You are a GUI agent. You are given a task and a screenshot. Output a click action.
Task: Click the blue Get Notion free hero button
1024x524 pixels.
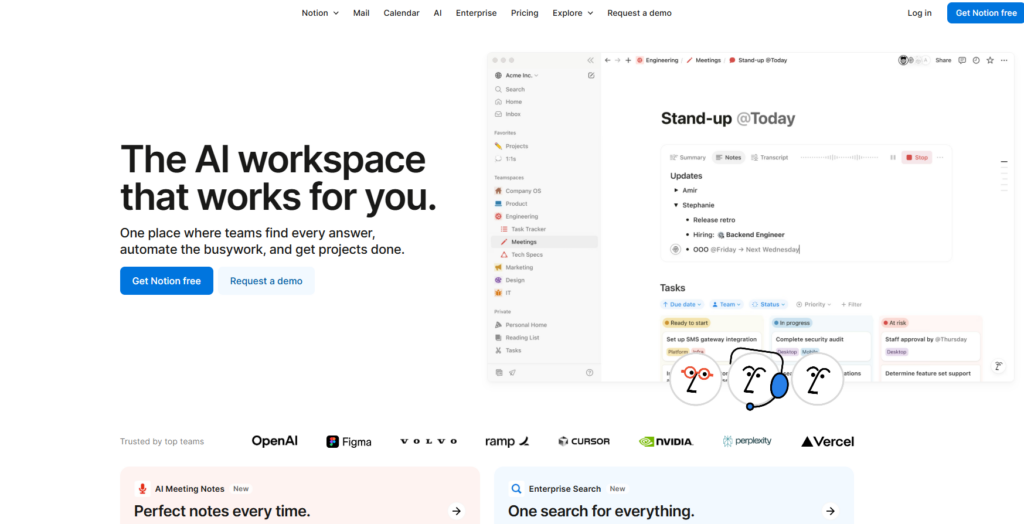[x=166, y=281]
